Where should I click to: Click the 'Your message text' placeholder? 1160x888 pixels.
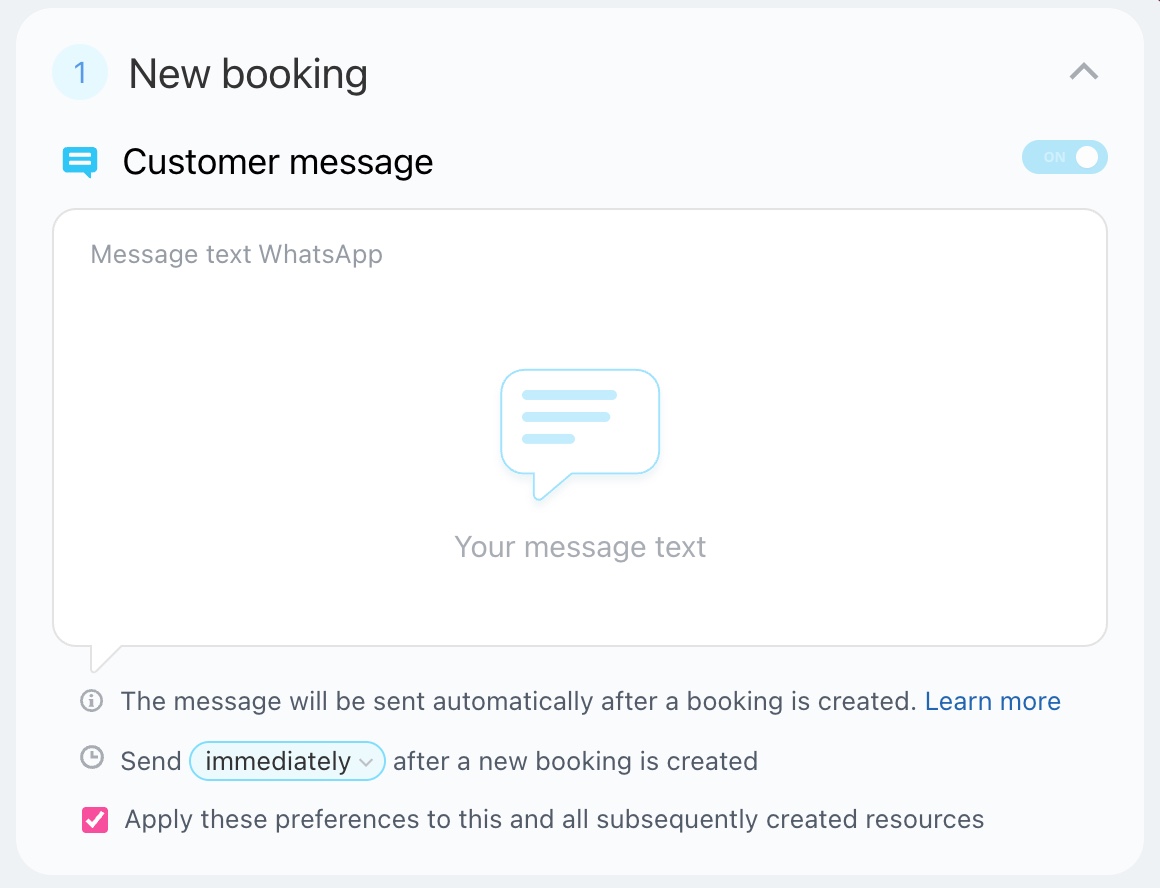pos(580,547)
